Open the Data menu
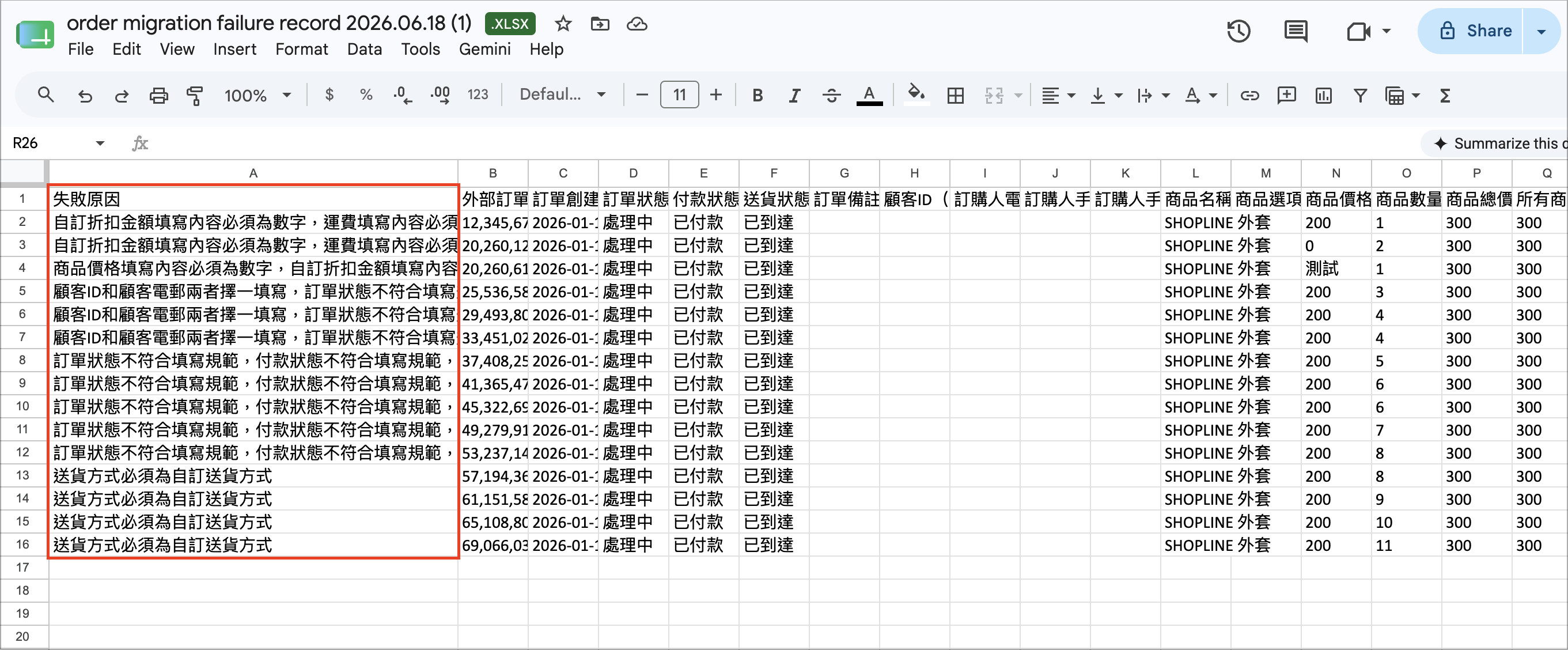The height and width of the screenshot is (650, 1568). click(x=364, y=50)
